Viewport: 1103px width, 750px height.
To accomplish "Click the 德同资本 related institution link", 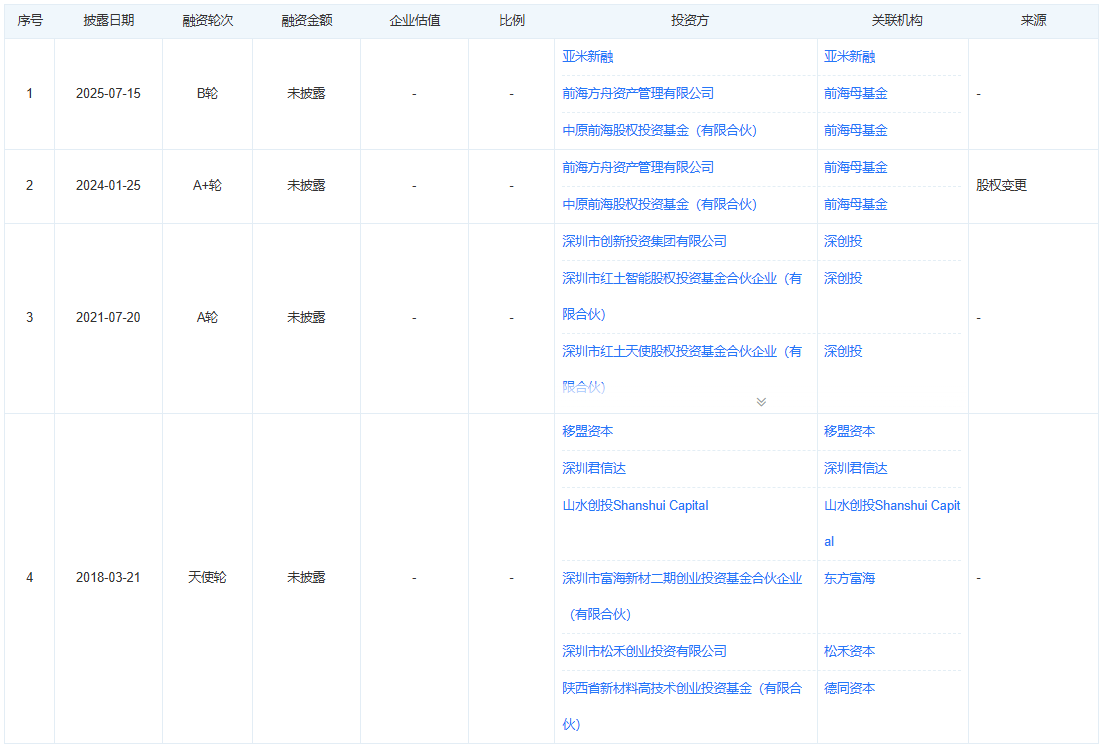I will (x=849, y=688).
